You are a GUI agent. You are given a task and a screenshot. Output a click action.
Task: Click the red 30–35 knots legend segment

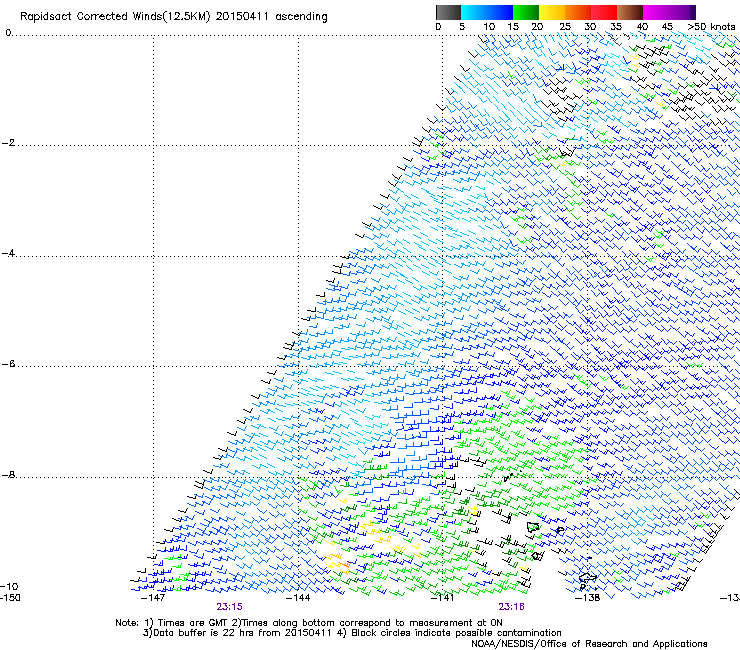(604, 12)
